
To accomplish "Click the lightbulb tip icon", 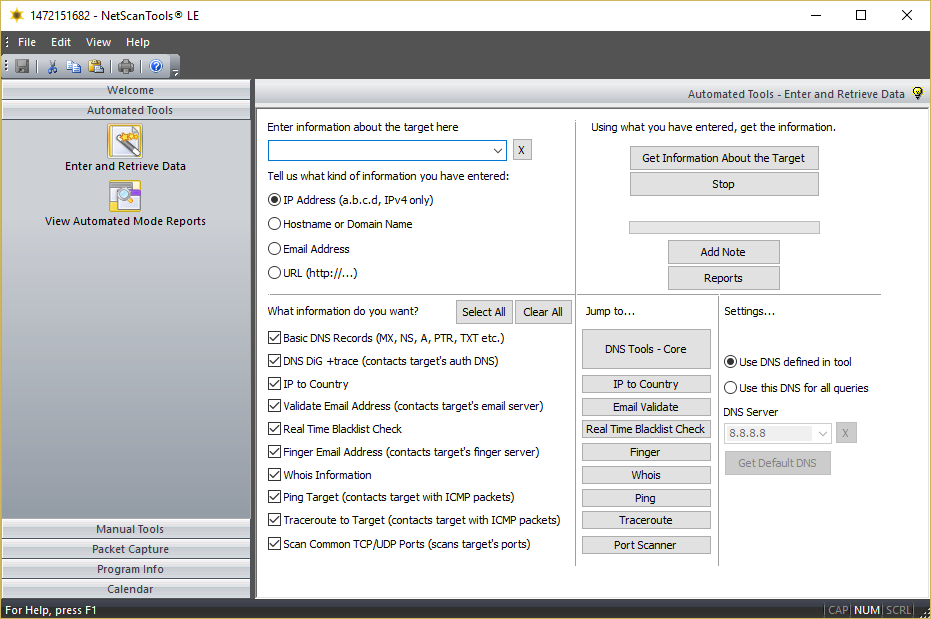I will 917,93.
